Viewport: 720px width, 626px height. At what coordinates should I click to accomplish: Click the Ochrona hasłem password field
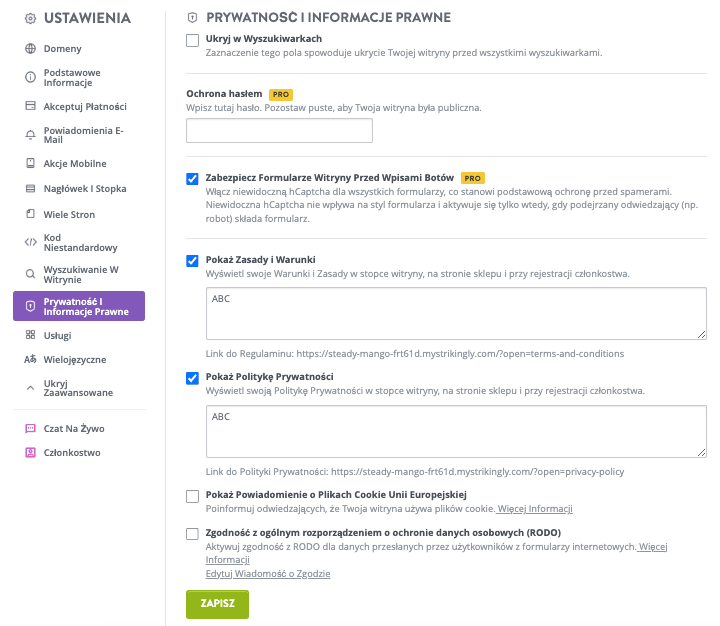coord(279,131)
